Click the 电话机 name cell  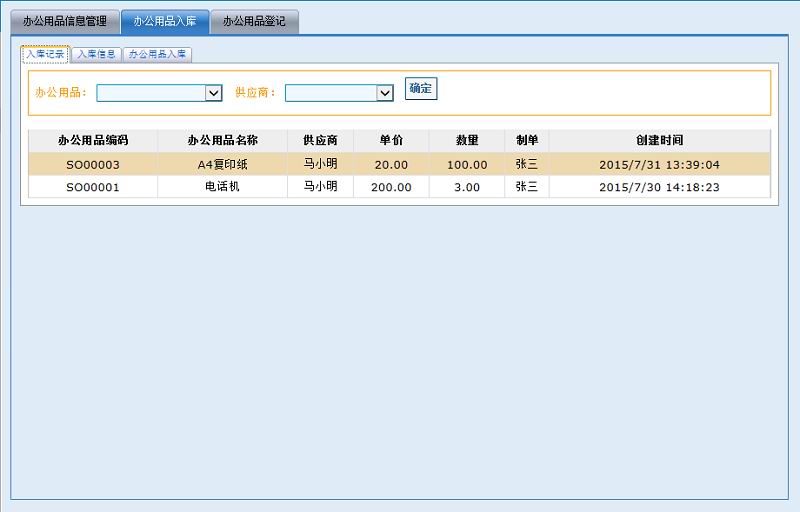pyautogui.click(x=222, y=187)
